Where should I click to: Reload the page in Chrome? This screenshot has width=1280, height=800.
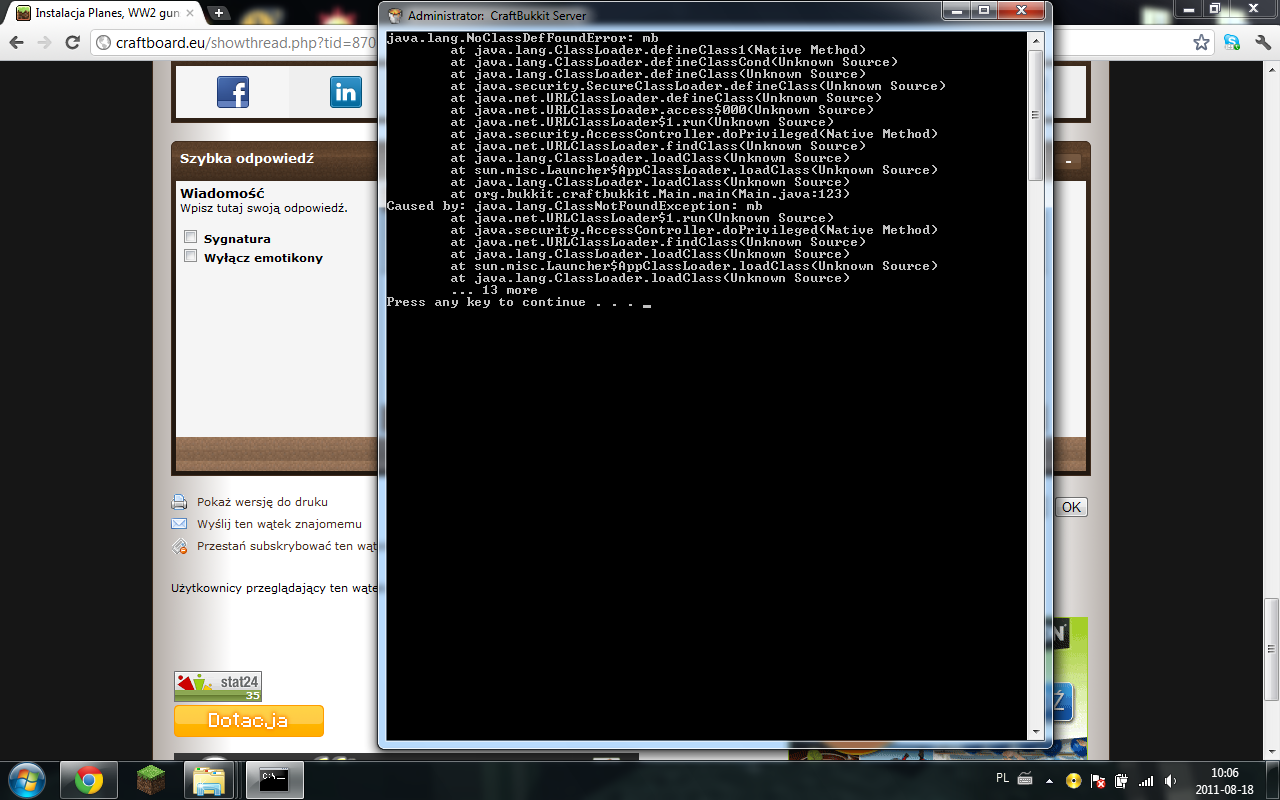(x=72, y=43)
